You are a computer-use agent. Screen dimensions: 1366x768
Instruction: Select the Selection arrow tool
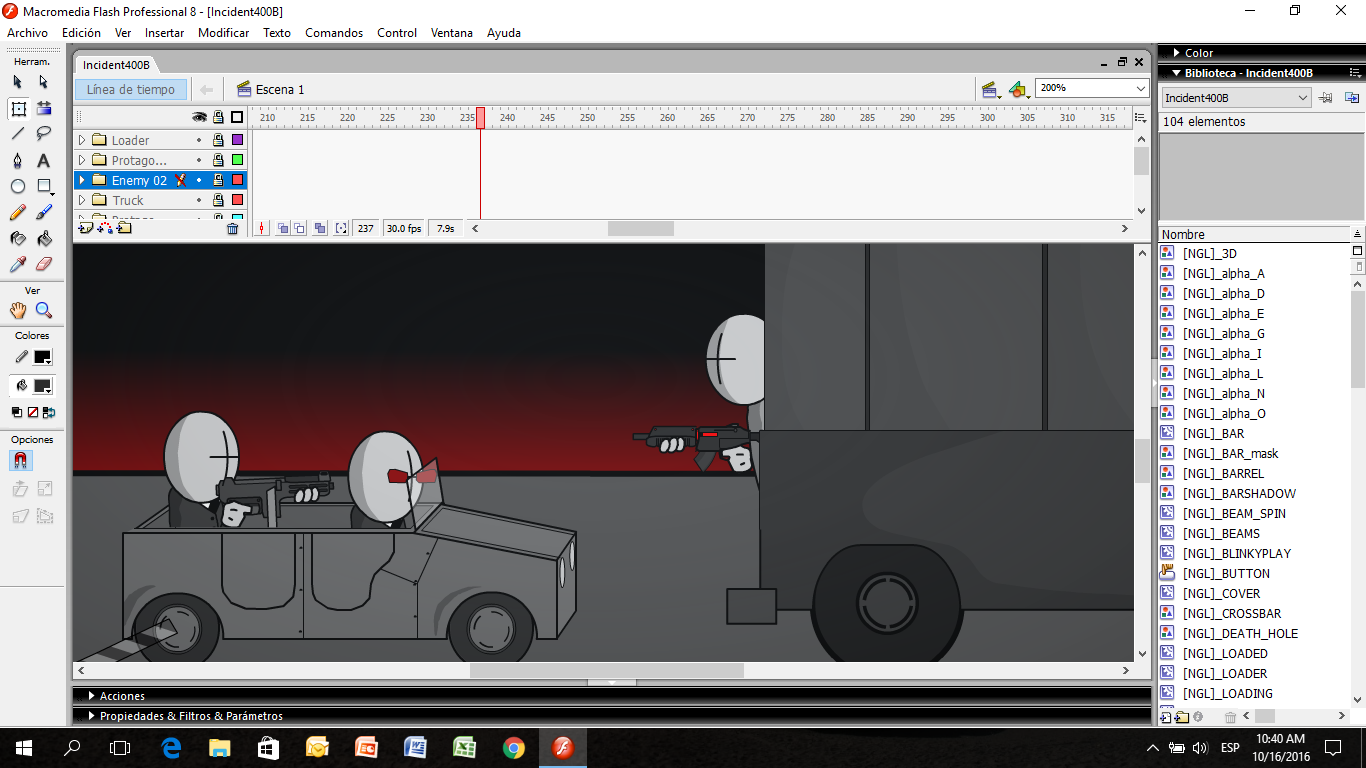pos(18,82)
